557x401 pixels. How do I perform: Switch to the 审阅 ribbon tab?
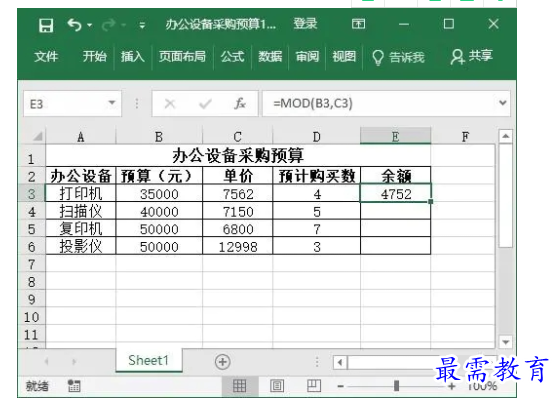[307, 56]
